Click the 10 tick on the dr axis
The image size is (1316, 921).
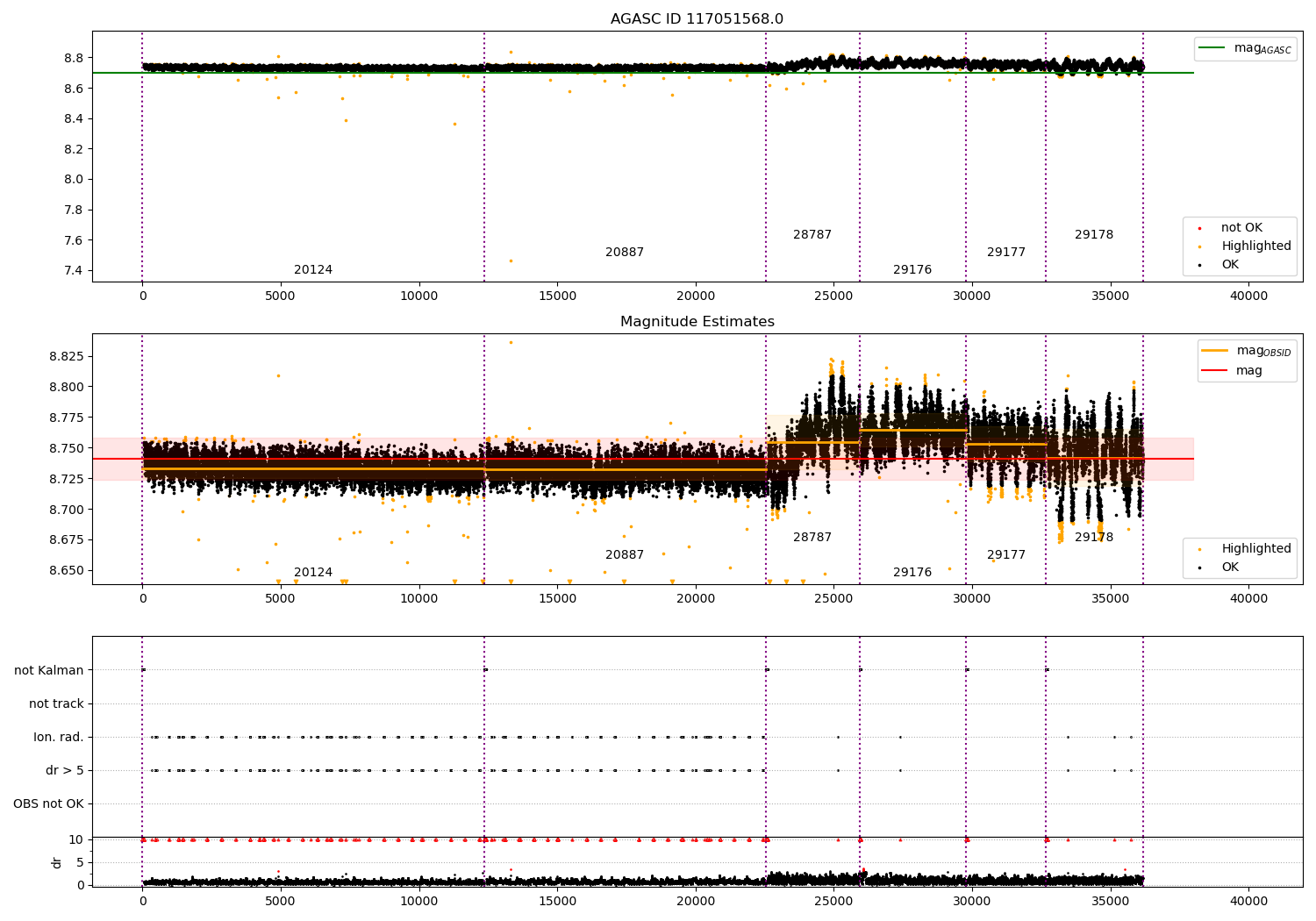click(76, 839)
